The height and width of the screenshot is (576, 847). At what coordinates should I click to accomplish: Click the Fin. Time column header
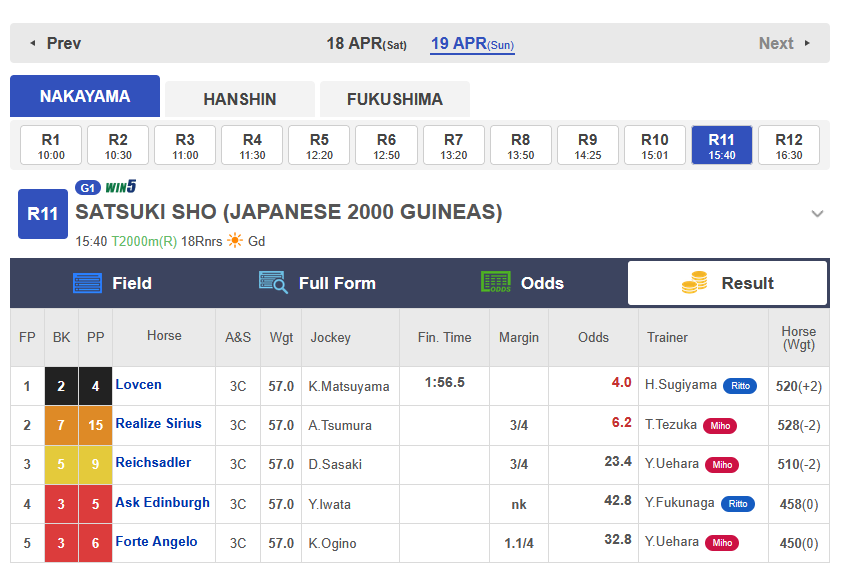[x=445, y=337]
